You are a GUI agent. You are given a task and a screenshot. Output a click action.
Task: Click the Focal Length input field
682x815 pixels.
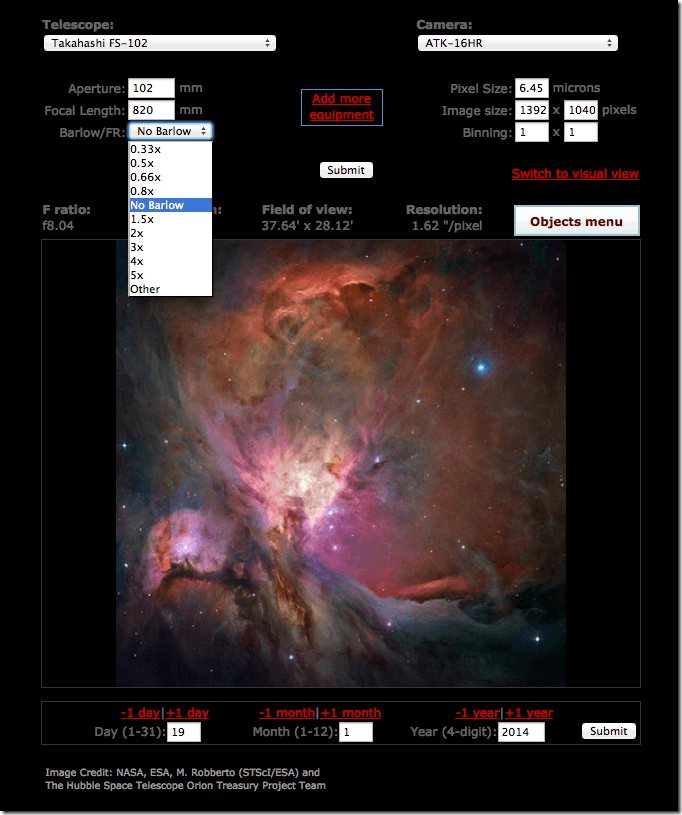point(151,110)
